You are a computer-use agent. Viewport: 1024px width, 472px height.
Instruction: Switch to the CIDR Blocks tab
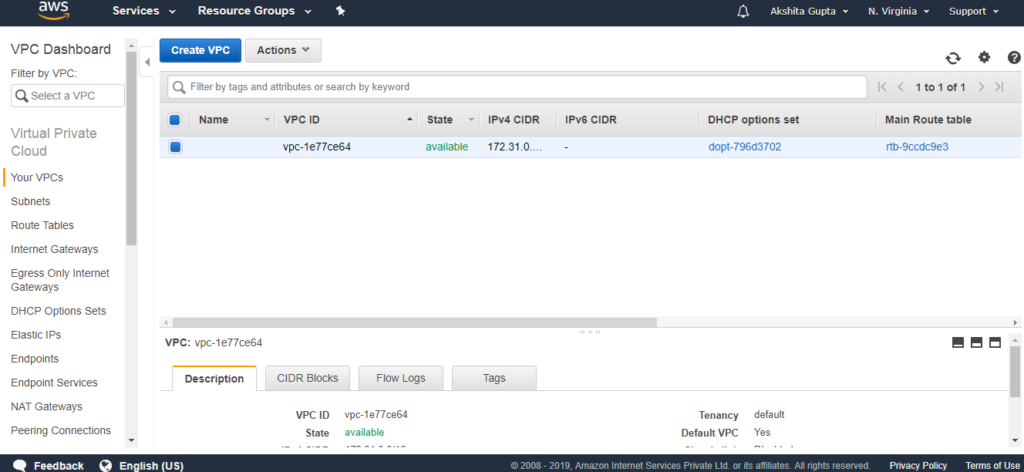pos(308,378)
